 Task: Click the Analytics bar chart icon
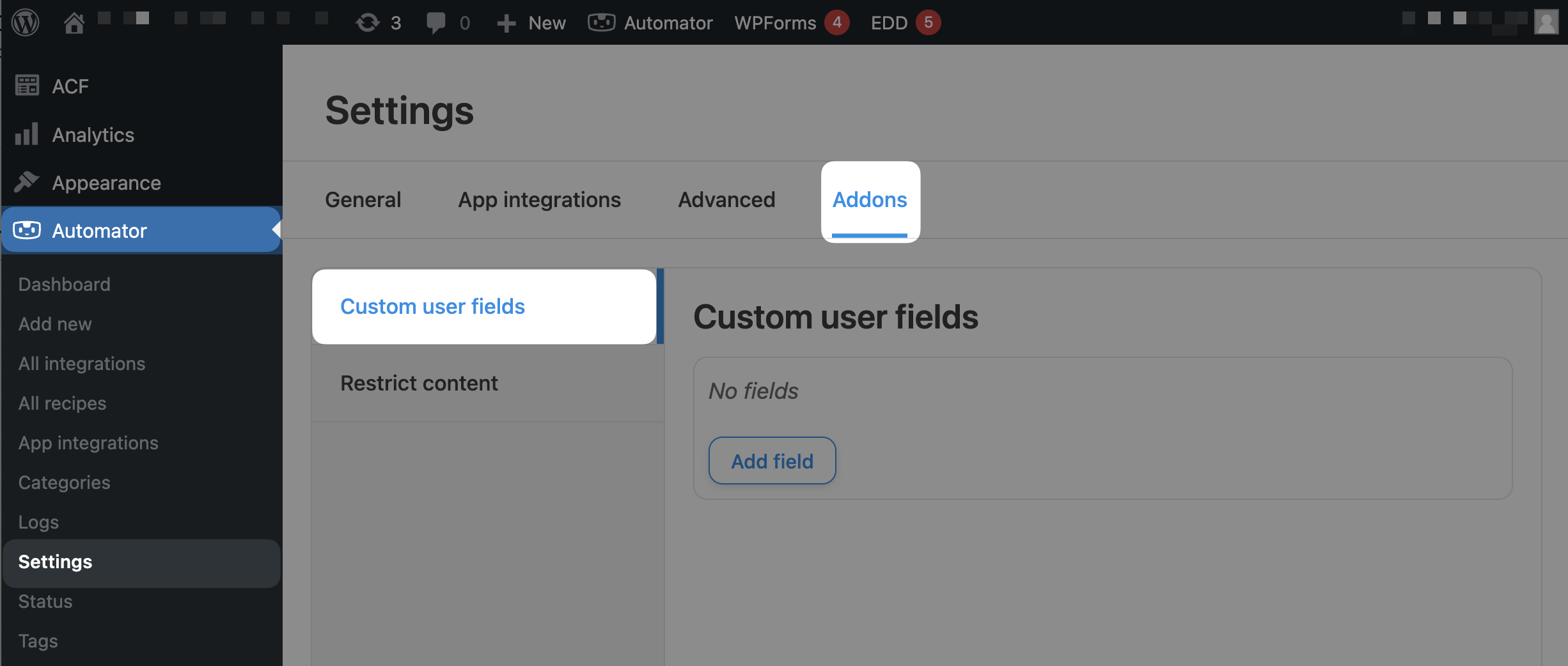(x=27, y=134)
